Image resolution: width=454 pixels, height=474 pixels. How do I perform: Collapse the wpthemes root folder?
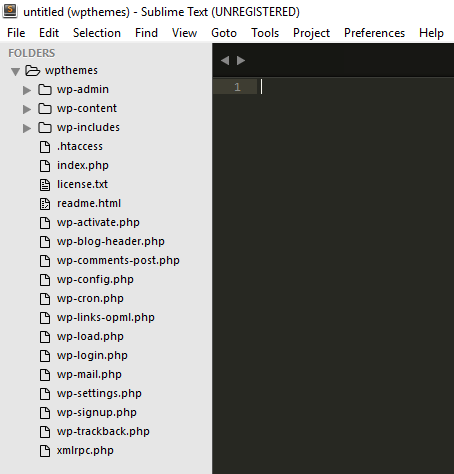pos(15,71)
